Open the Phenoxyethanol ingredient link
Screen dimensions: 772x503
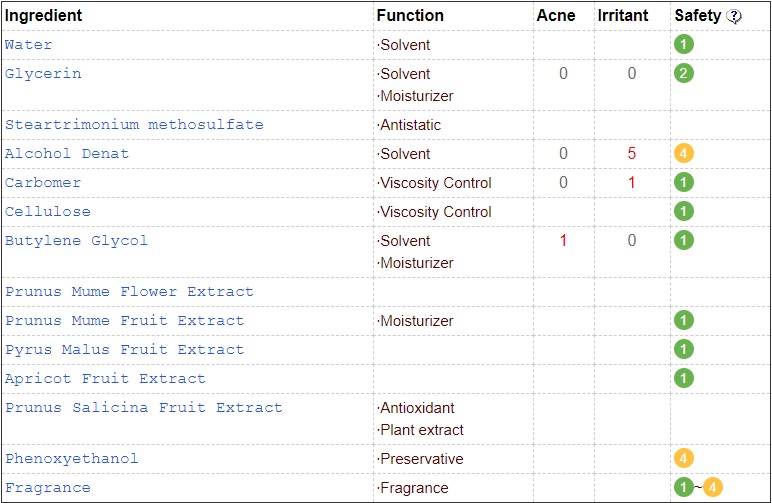(x=72, y=459)
